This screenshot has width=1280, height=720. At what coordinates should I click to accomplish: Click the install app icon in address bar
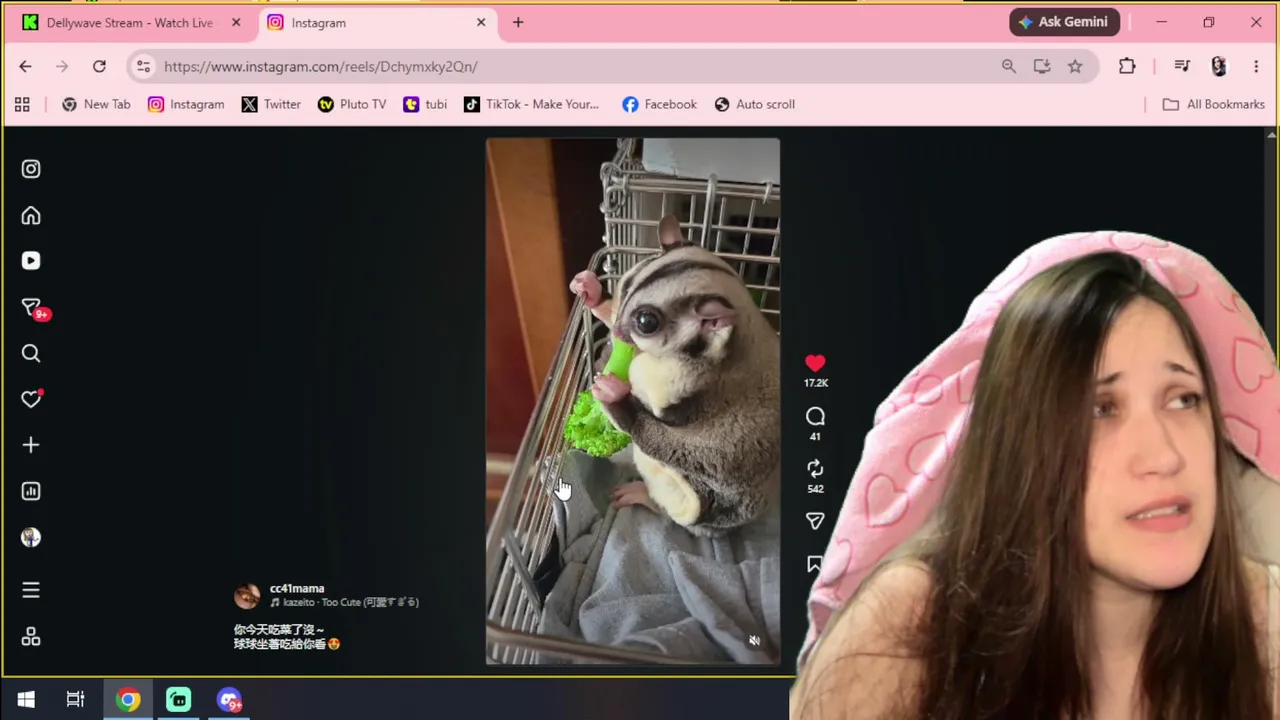click(x=1042, y=66)
